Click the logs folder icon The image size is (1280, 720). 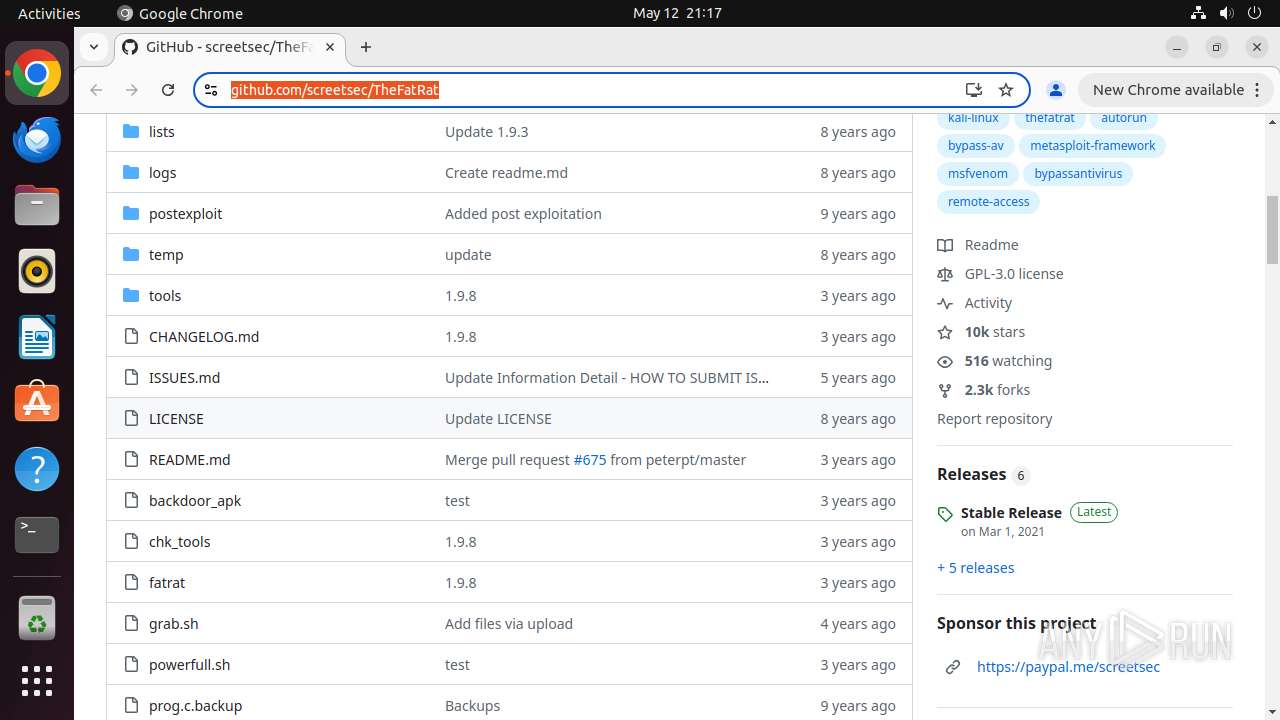(x=130, y=172)
